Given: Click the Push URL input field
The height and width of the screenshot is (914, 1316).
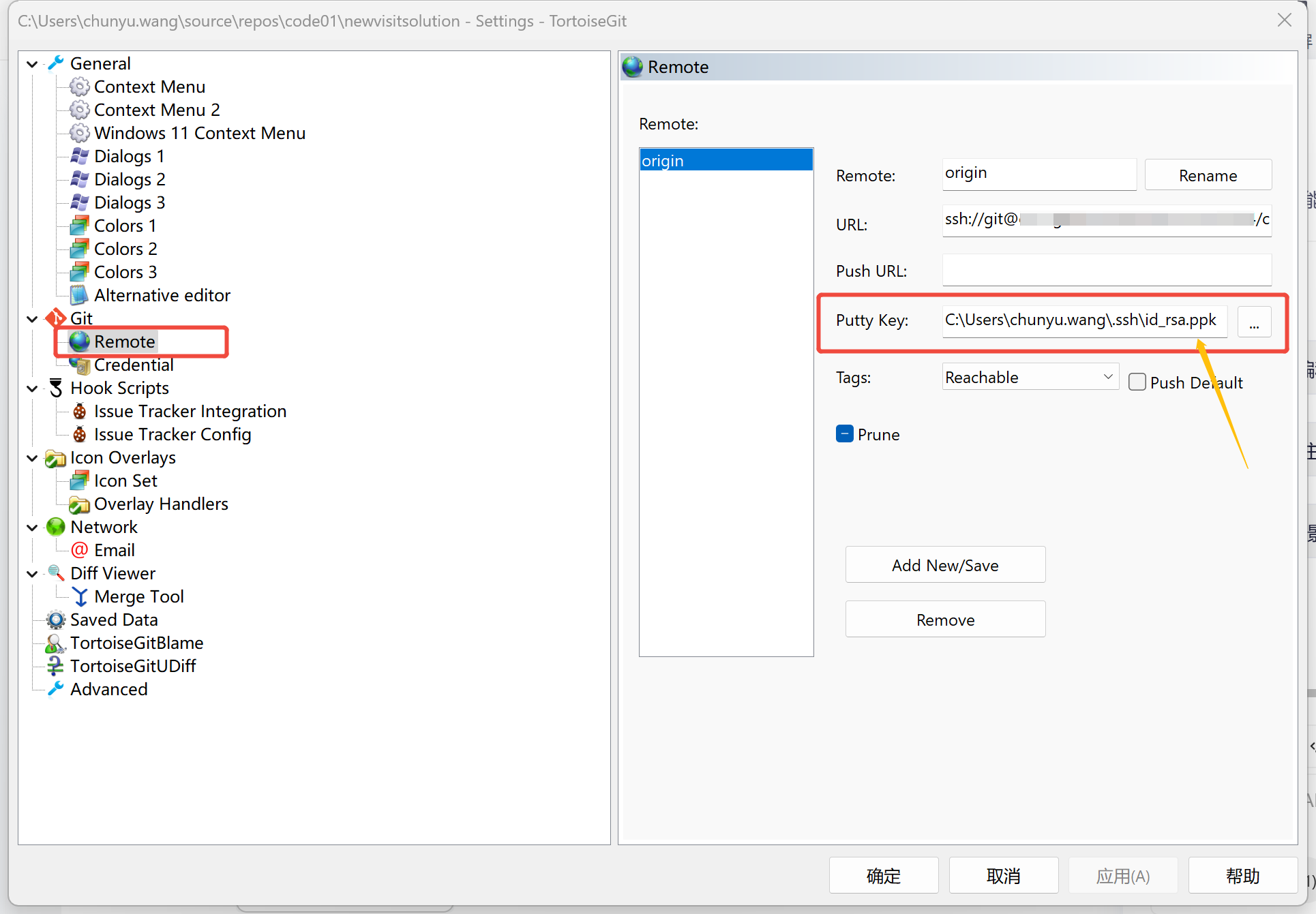Looking at the screenshot, I should 1107,270.
